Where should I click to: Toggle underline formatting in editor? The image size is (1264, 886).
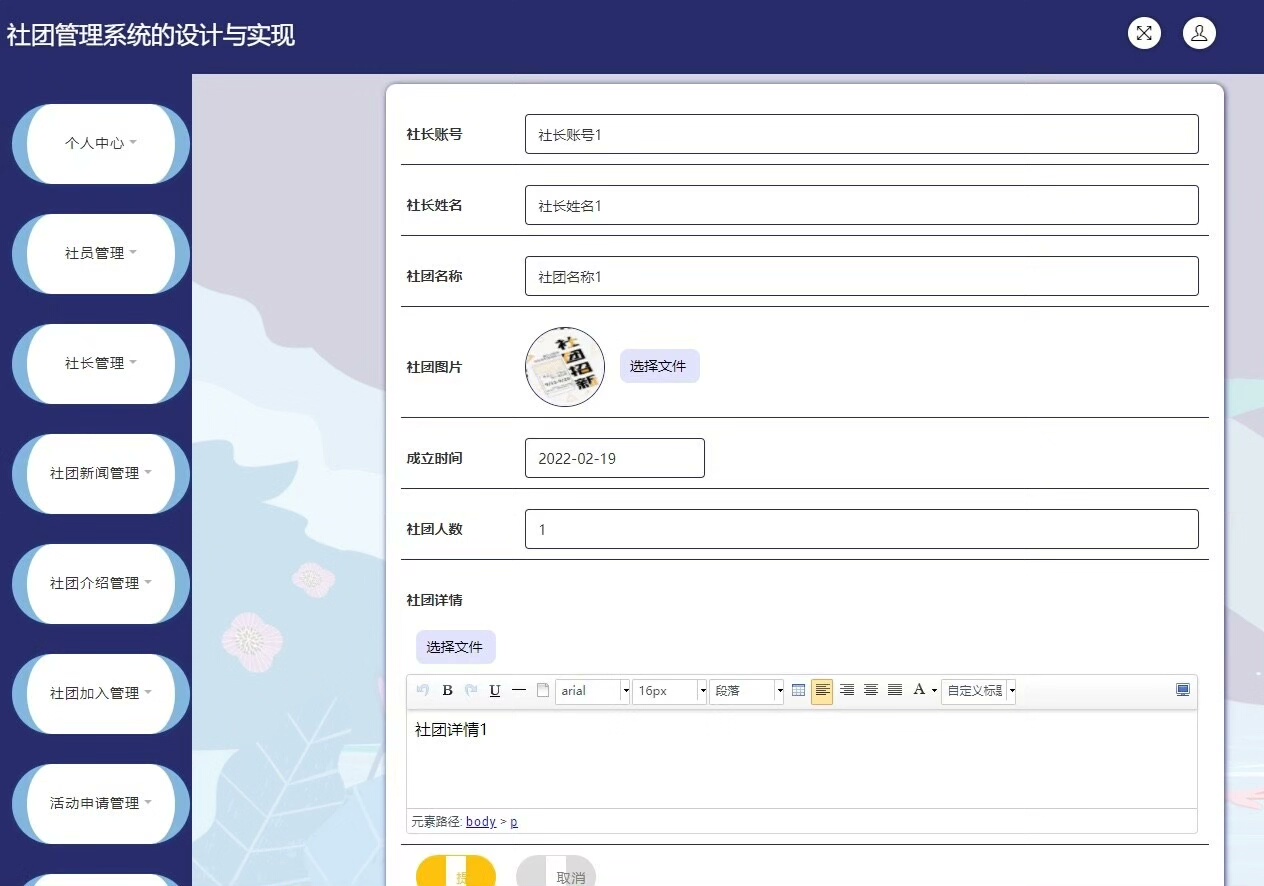[x=495, y=690]
